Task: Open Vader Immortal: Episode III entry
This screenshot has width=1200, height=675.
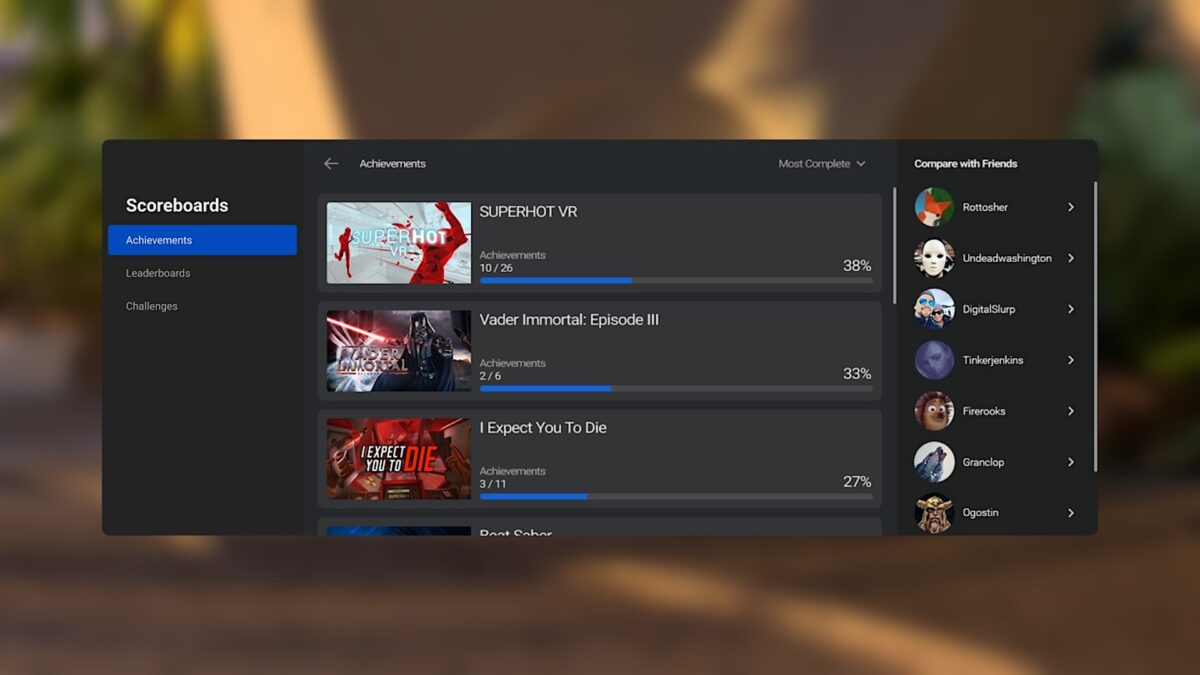Action: point(569,320)
